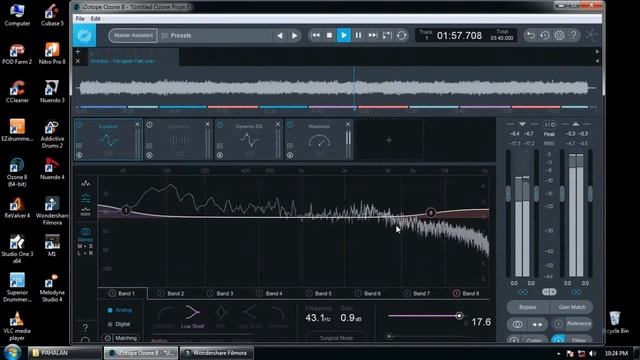Toggle the mono sum circles icon
The height and width of the screenshot is (360, 640).
517,324
